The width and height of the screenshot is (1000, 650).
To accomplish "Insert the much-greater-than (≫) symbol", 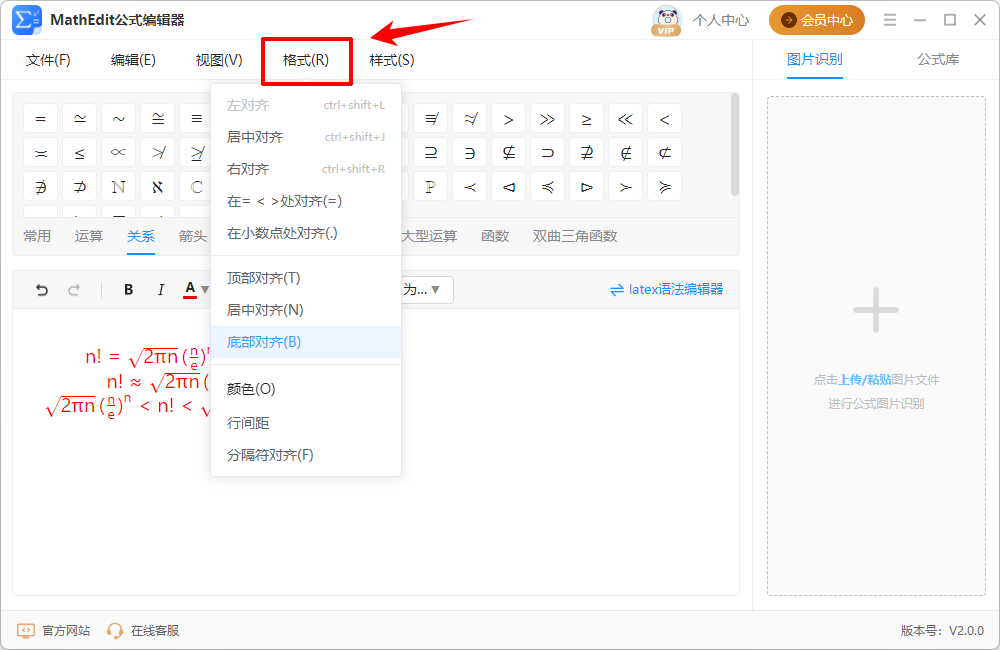I will (x=547, y=119).
